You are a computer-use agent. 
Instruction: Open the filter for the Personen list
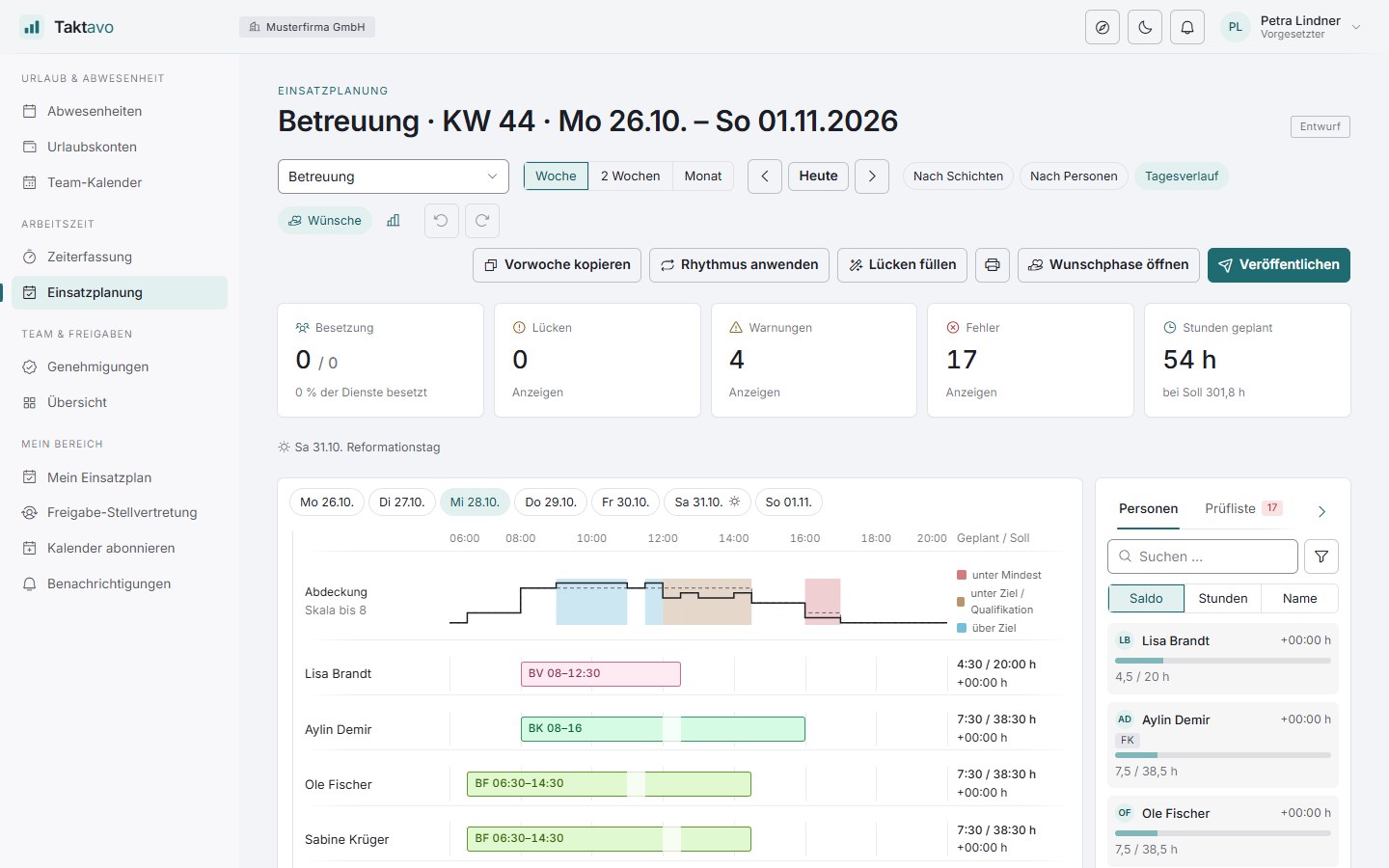(x=1321, y=556)
